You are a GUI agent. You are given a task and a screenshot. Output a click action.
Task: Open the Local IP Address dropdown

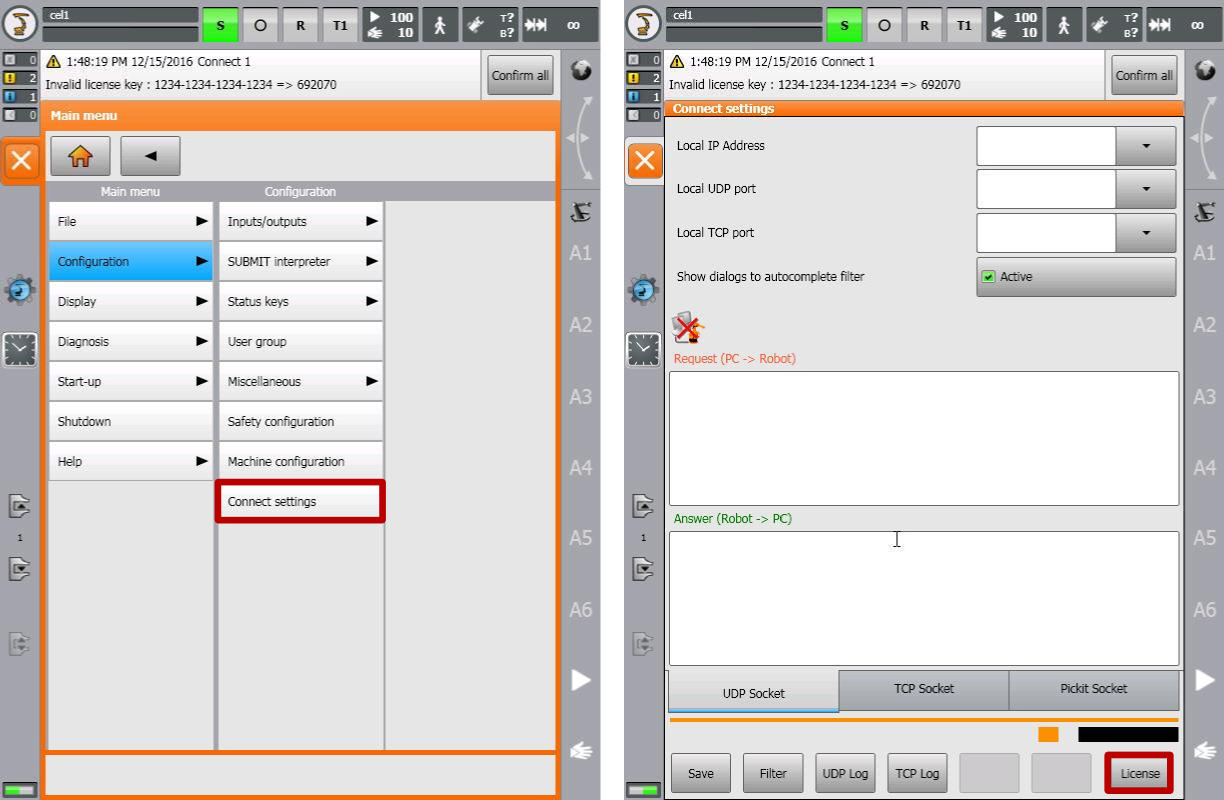1145,146
